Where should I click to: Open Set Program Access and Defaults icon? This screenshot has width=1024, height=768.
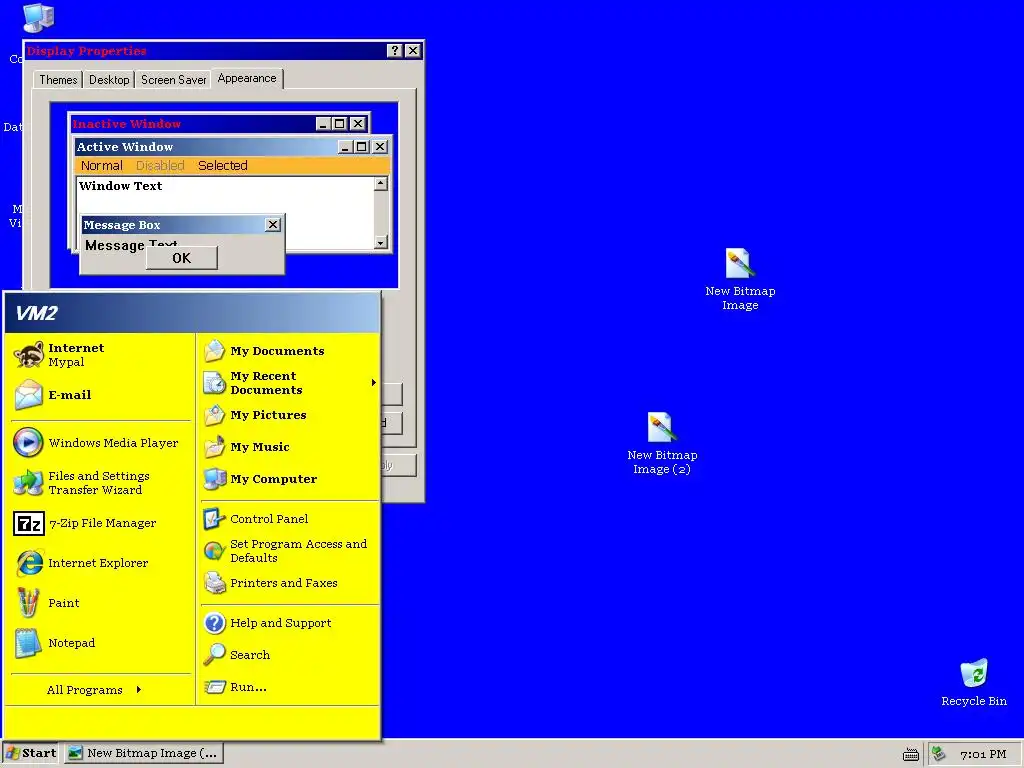tap(214, 551)
